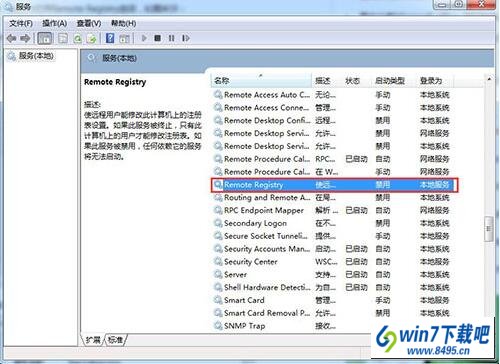The width and height of the screenshot is (500, 364).
Task: Click gear icon of Remote Access Conne... service
Action: pyautogui.click(x=218, y=107)
